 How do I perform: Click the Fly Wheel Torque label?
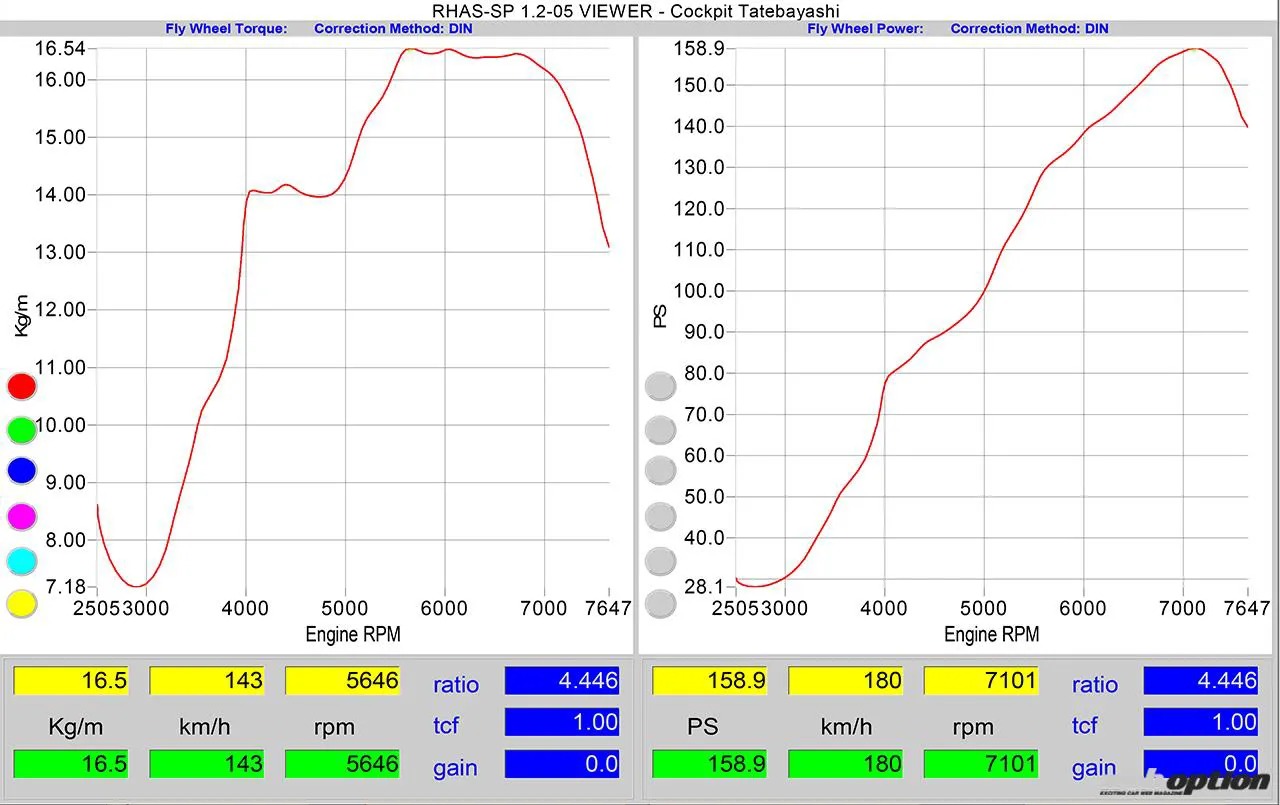226,28
